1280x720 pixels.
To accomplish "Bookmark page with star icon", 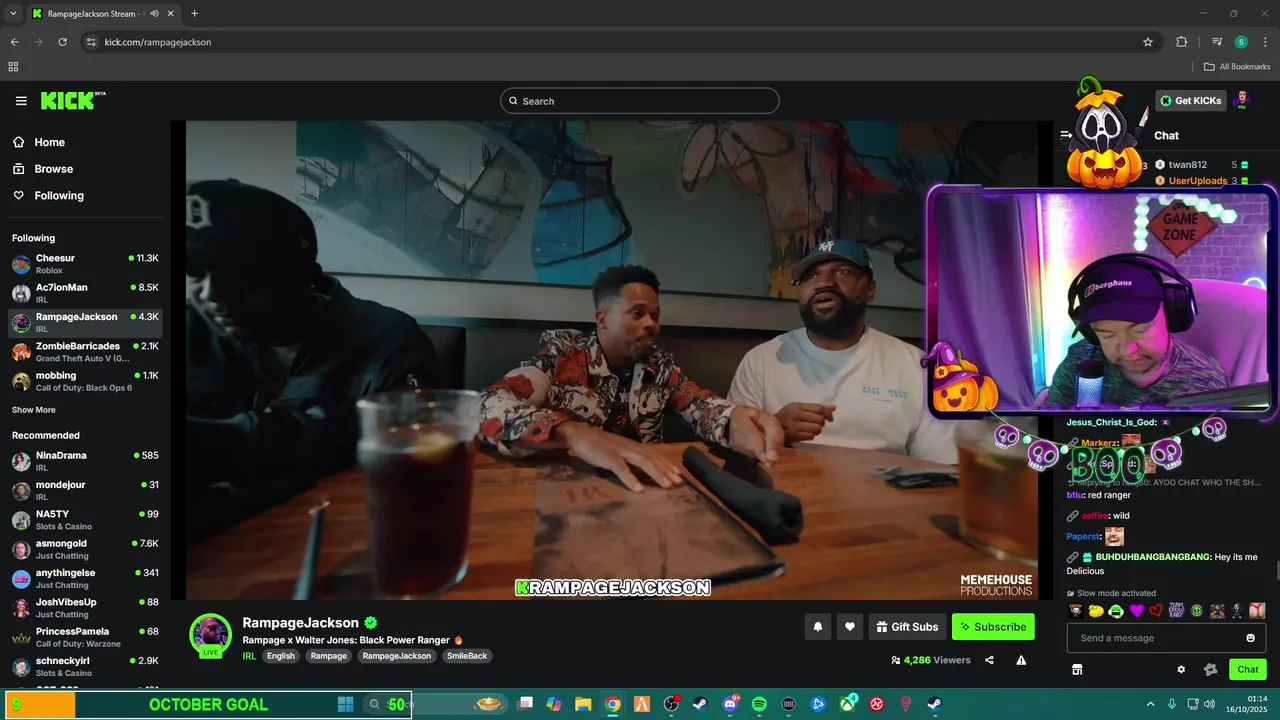I will pos(1148,42).
